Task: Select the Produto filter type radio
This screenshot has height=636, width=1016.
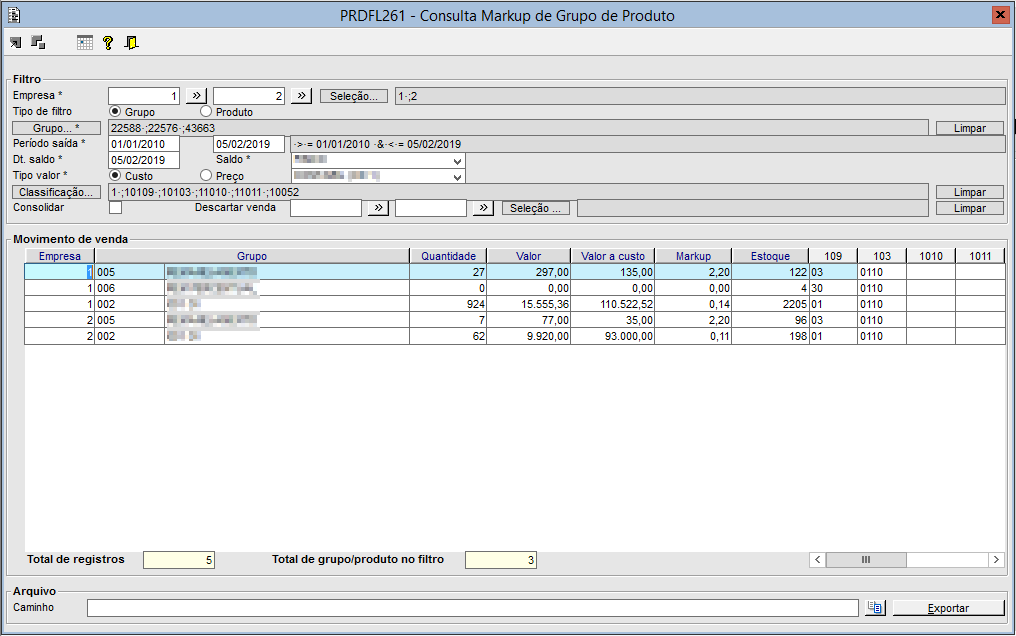Action: (x=206, y=111)
